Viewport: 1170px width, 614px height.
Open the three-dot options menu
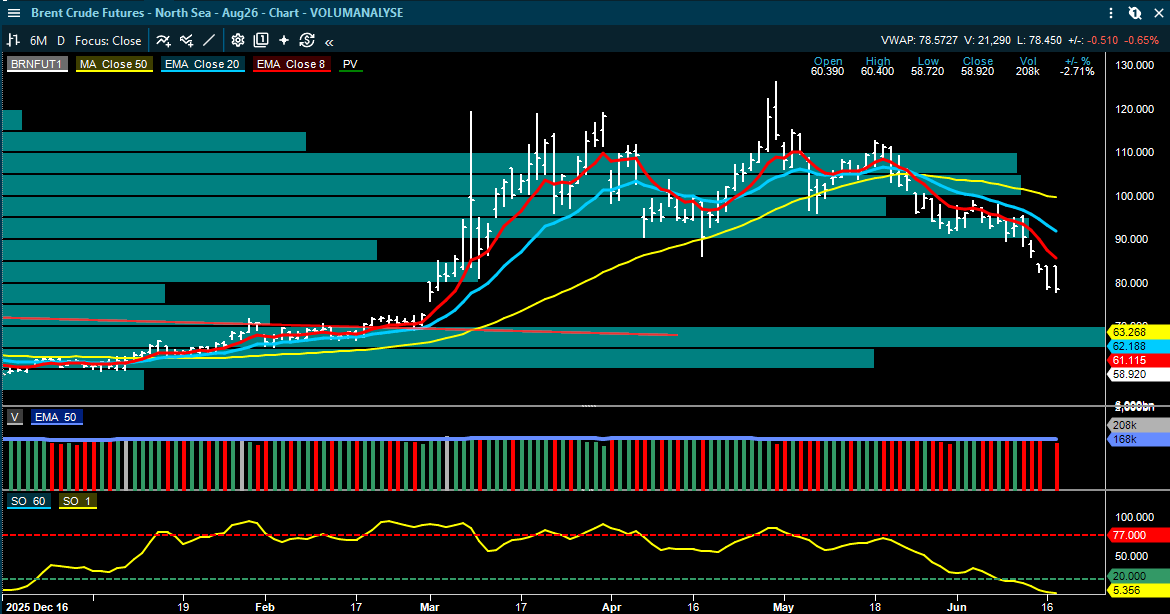(1112, 13)
